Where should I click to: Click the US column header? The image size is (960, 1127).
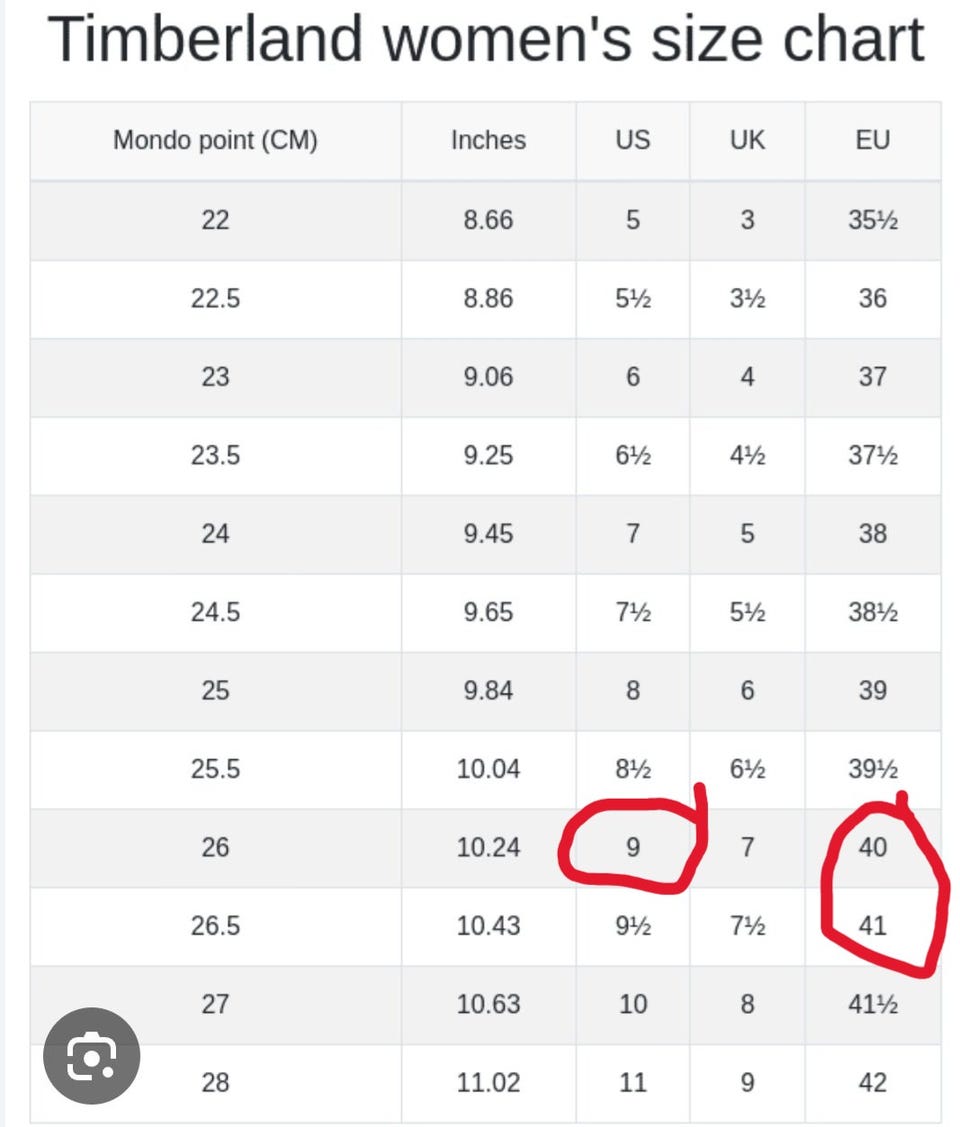pyautogui.click(x=632, y=140)
